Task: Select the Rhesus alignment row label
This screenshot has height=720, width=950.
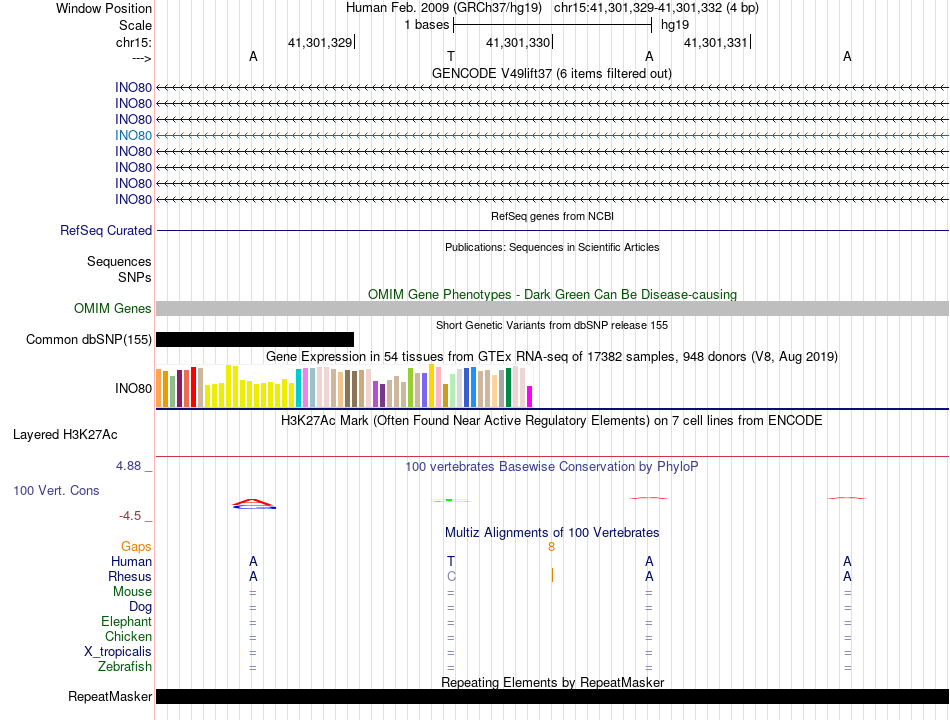Action: point(130,576)
